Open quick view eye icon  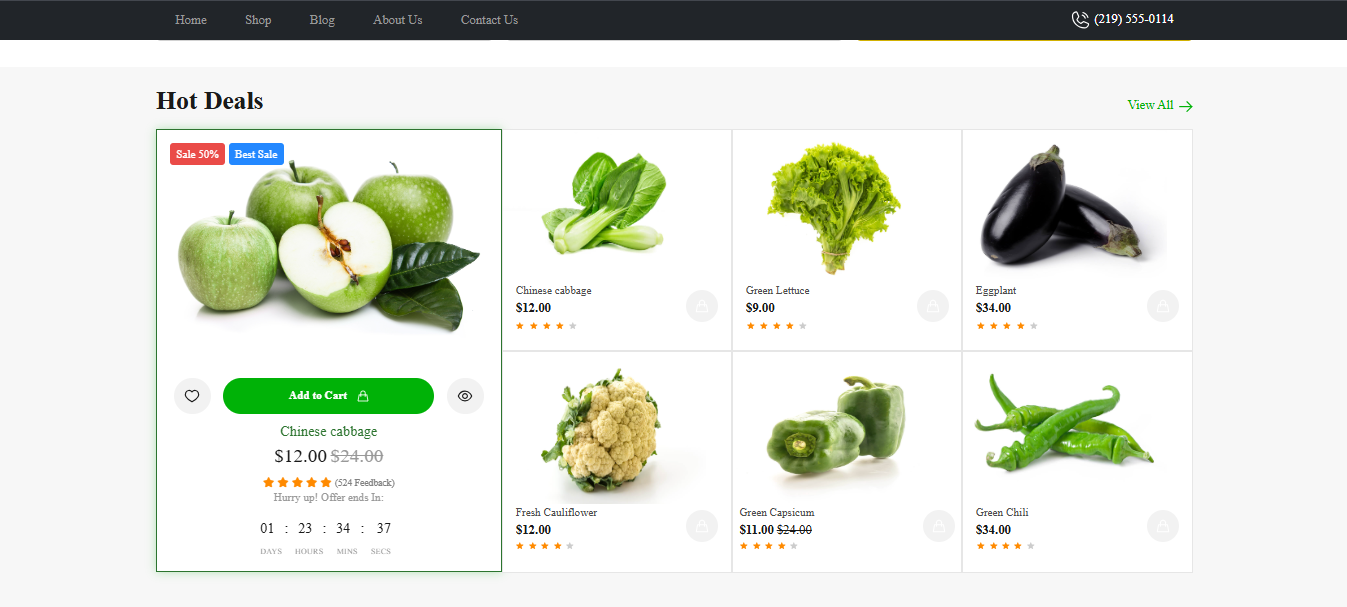[465, 396]
